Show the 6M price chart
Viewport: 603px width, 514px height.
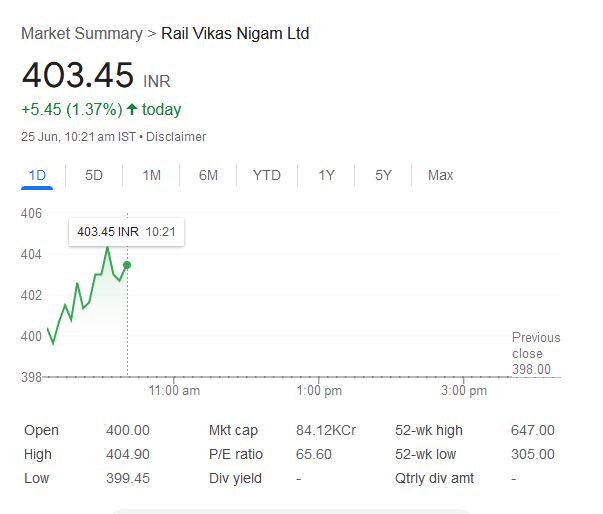pos(208,175)
